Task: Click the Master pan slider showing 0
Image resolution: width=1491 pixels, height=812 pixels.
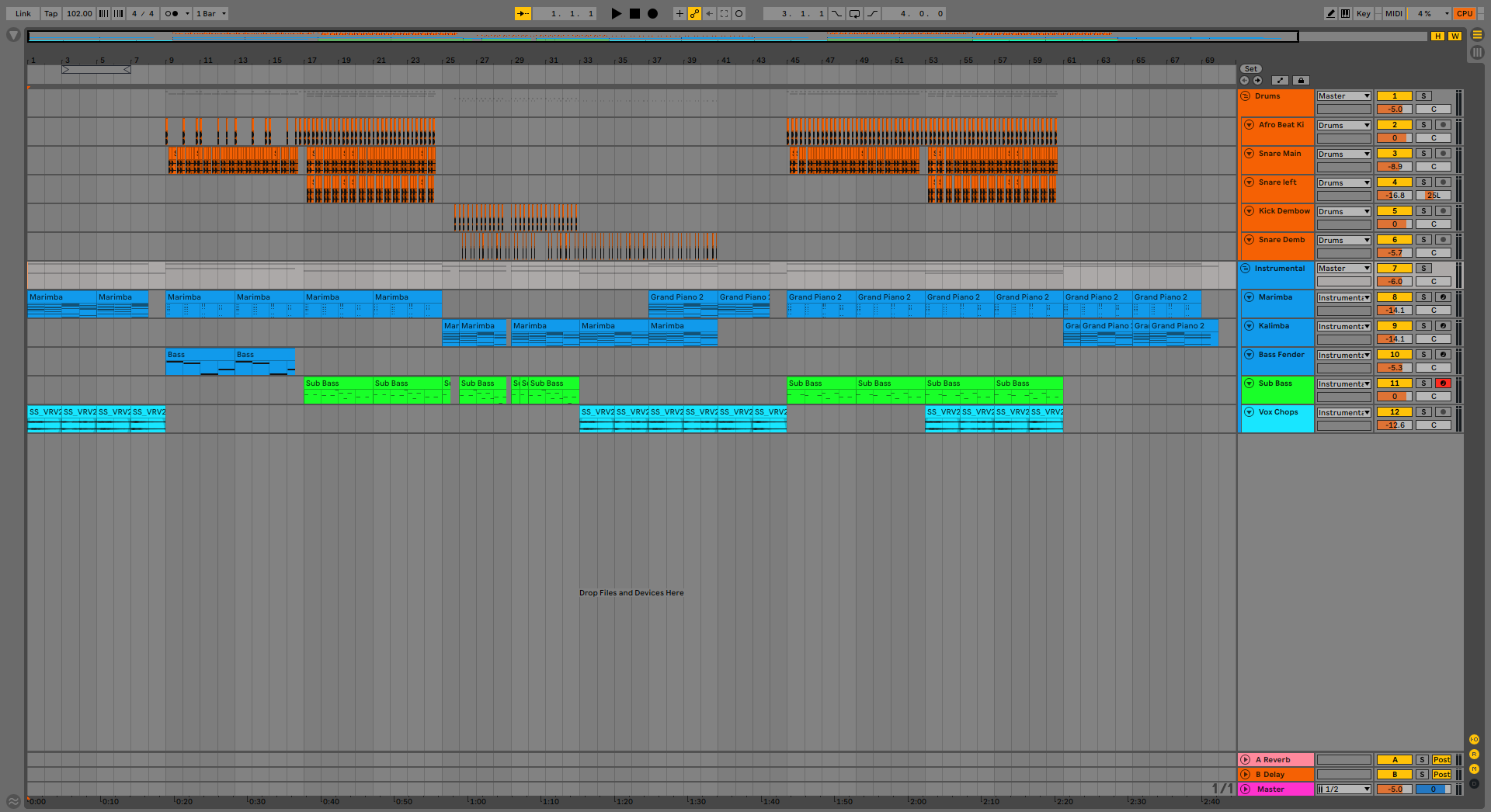Action: 1434,789
